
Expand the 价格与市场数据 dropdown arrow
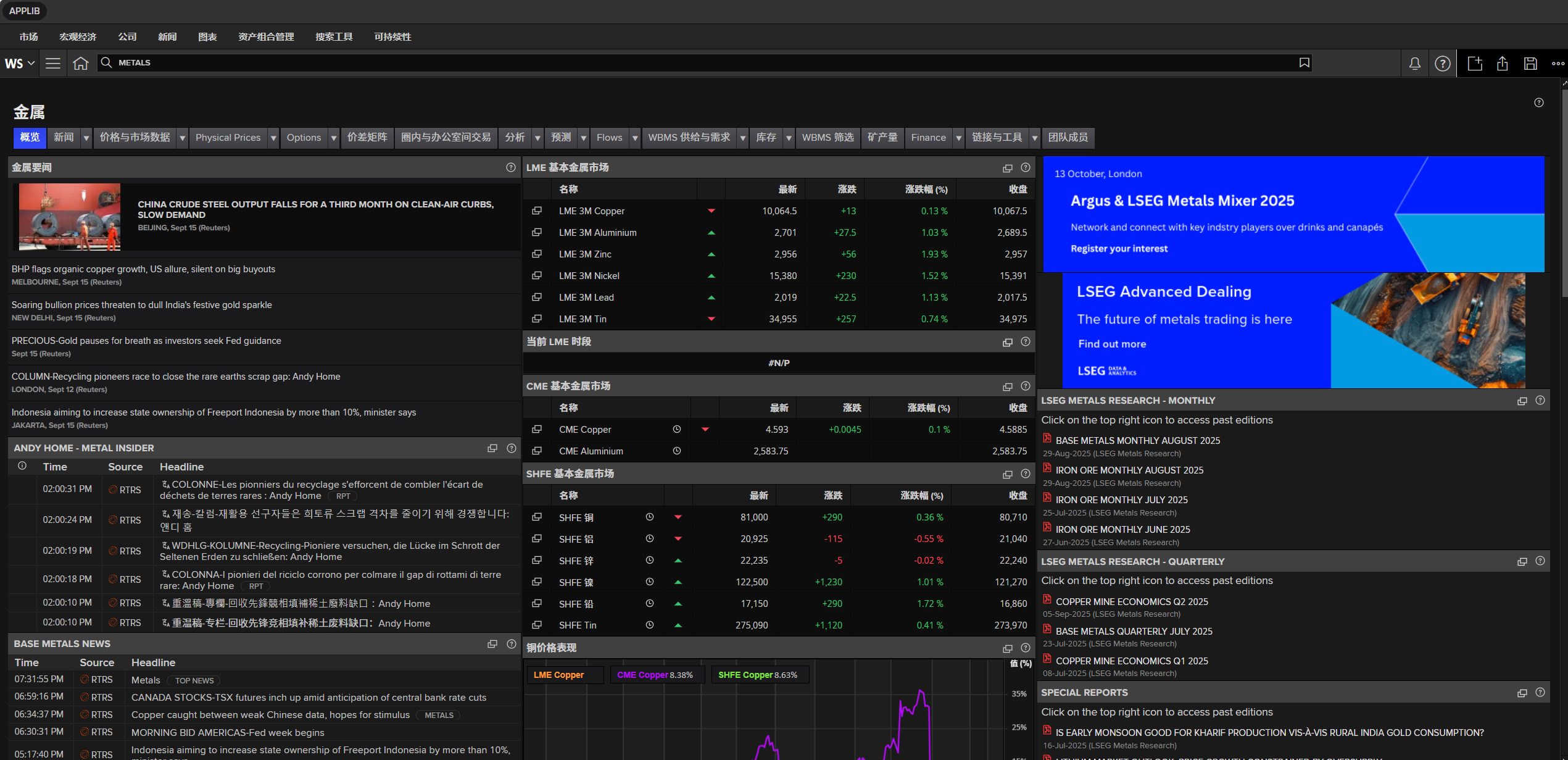pyautogui.click(x=183, y=138)
